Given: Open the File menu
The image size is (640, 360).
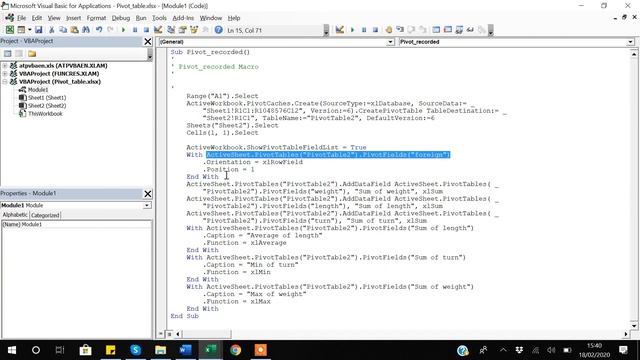Looking at the screenshot, I should click(21, 18).
